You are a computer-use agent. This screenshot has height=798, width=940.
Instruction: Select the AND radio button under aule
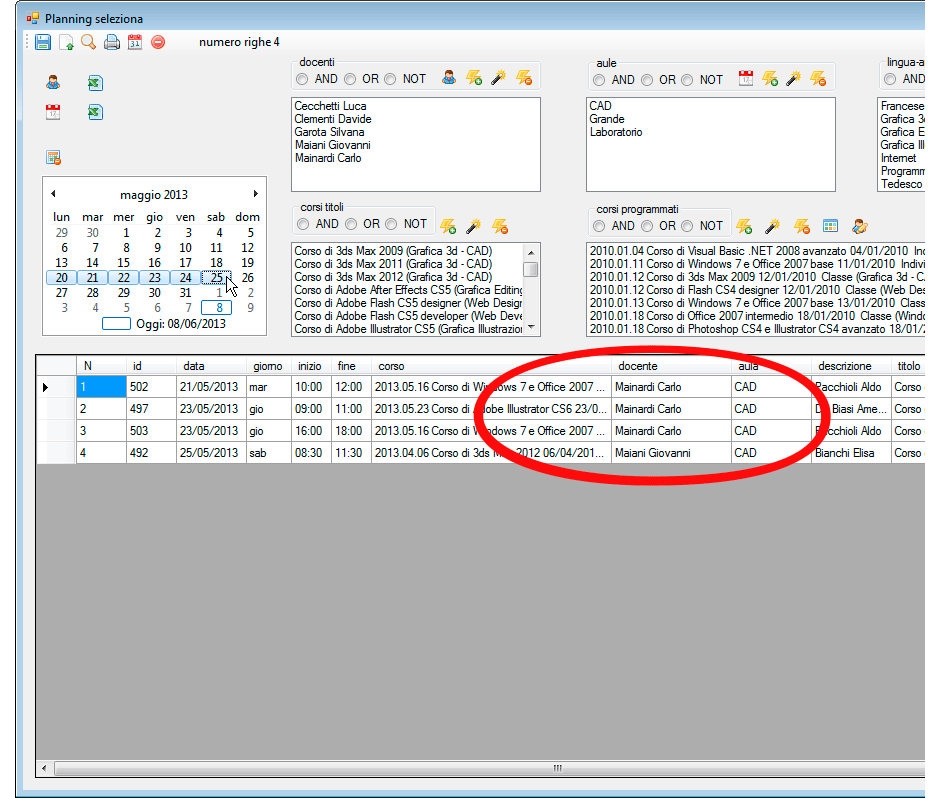pos(599,80)
